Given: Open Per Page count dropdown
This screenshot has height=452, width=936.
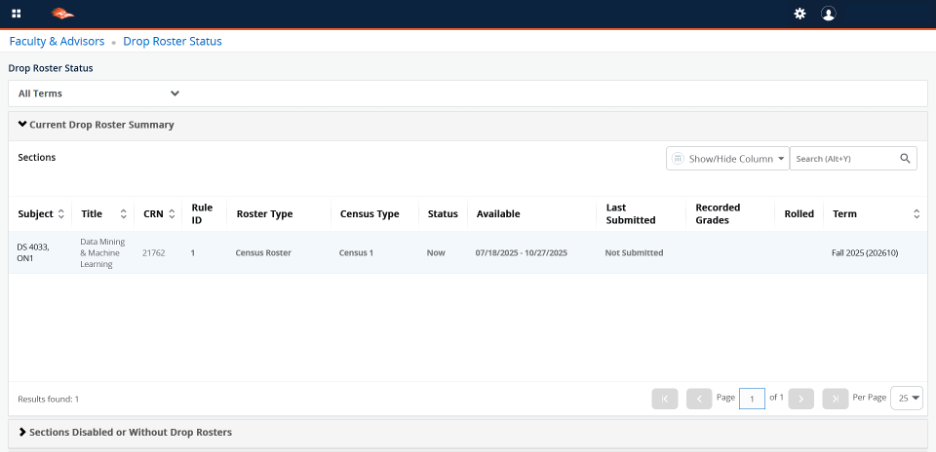Looking at the screenshot, I should click(908, 398).
